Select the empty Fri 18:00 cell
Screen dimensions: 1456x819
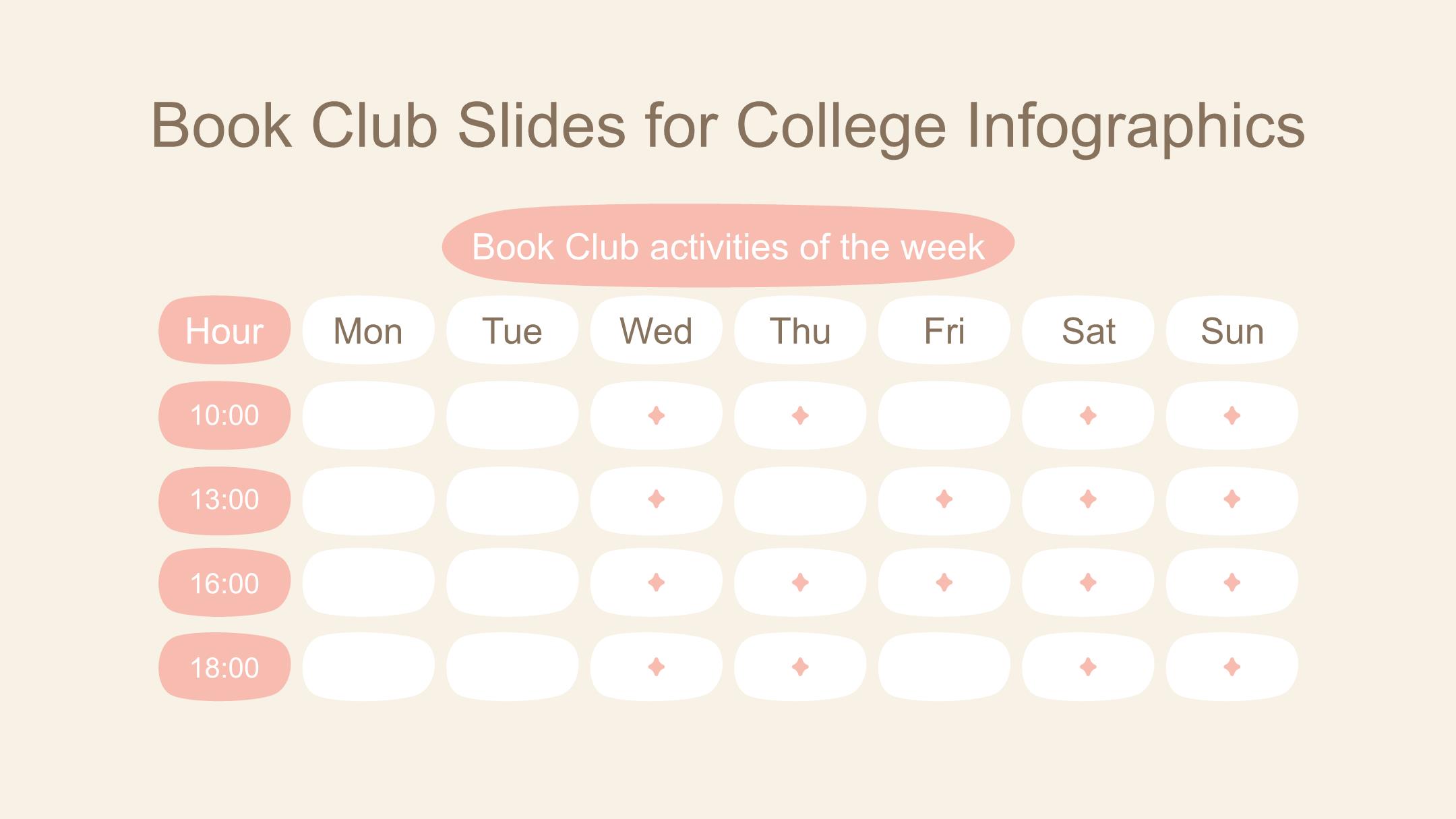(944, 667)
